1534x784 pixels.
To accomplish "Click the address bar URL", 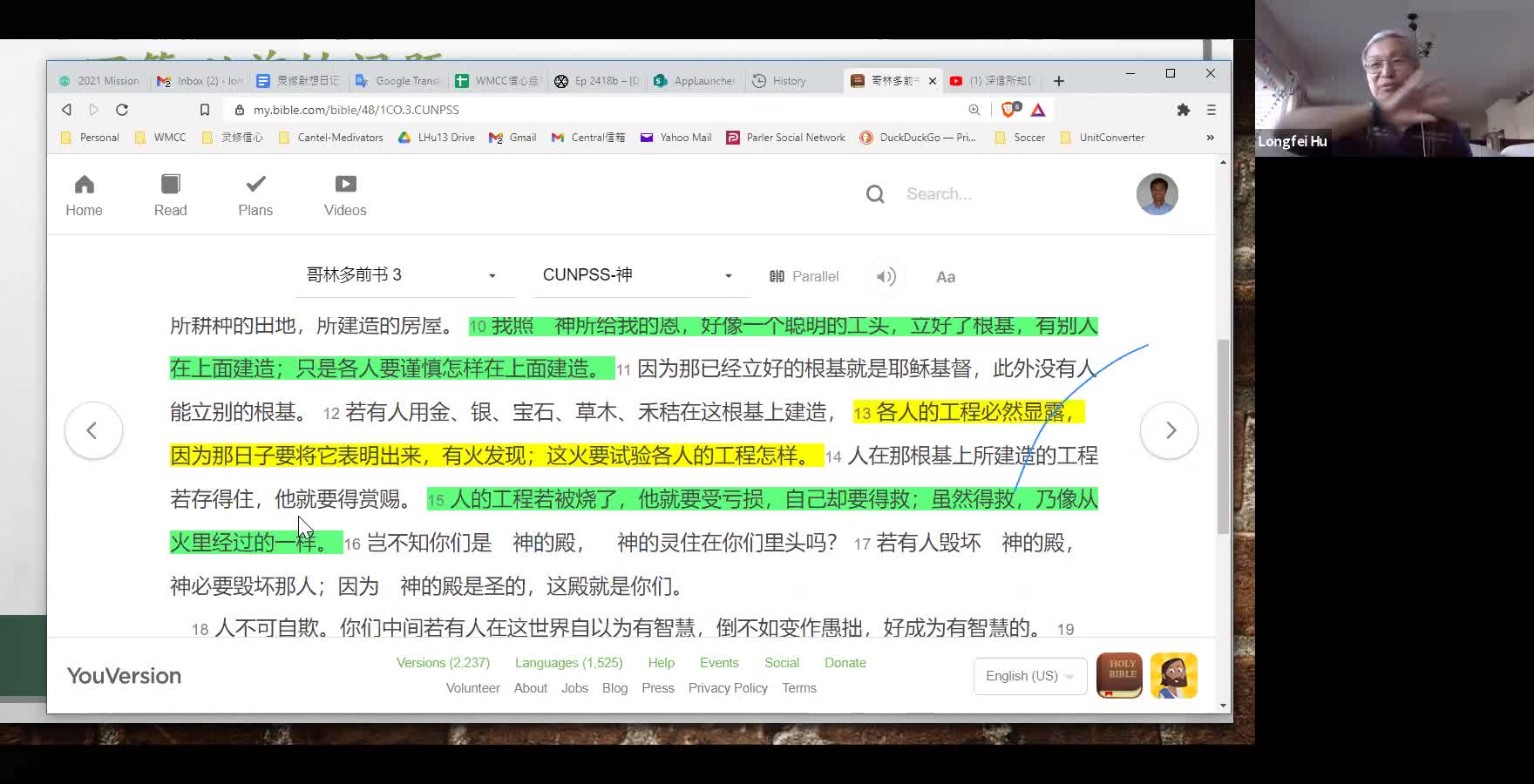I will click(x=356, y=110).
